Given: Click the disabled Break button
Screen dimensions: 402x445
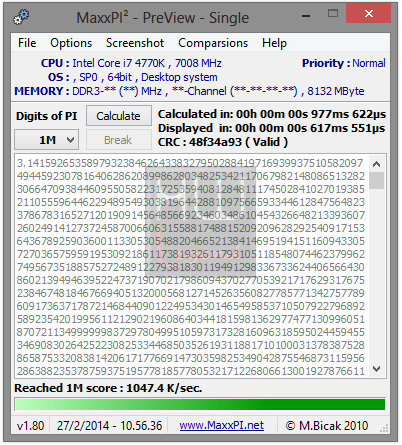Looking at the screenshot, I should (x=119, y=140).
